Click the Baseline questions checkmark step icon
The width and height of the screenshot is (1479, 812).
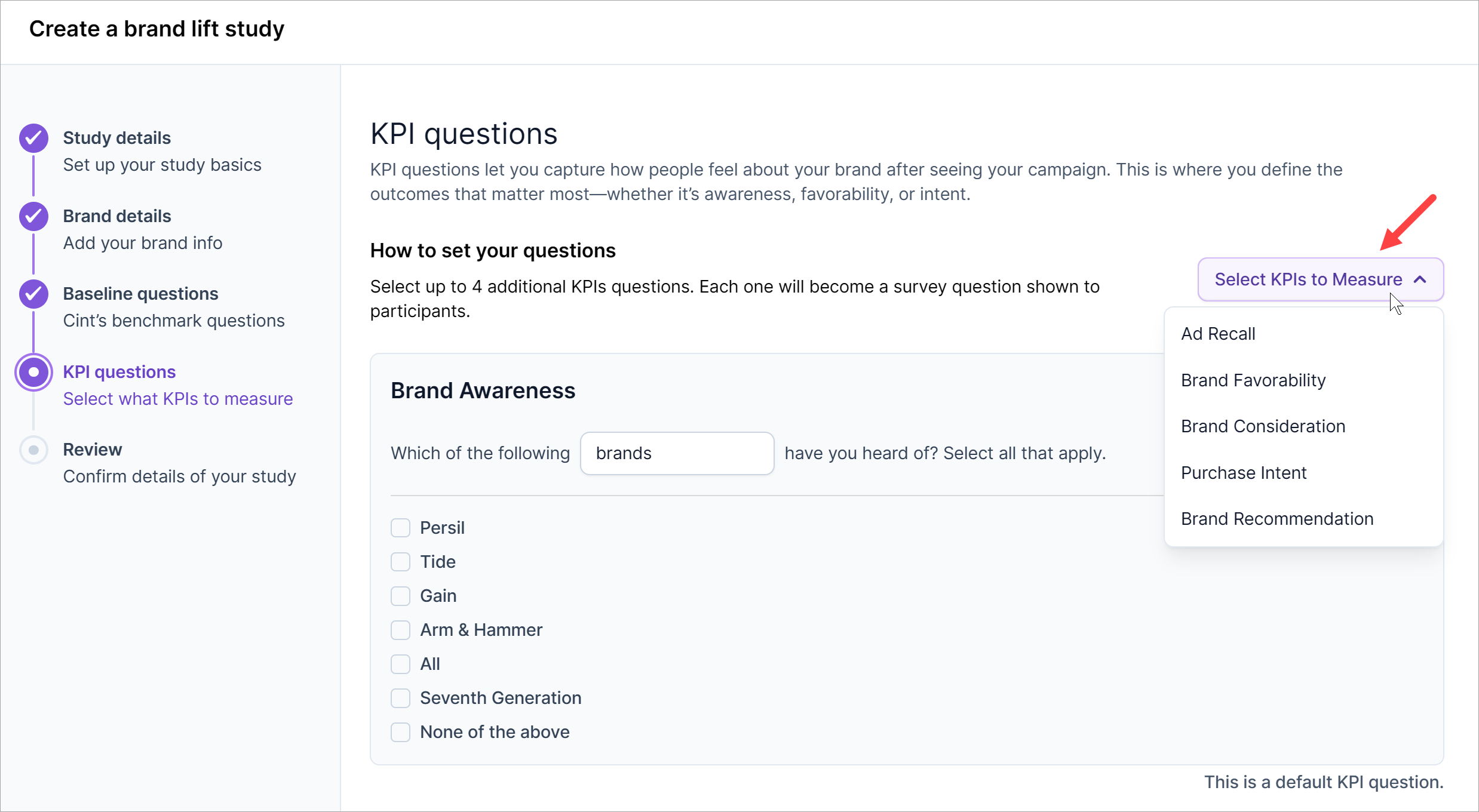(x=33, y=294)
